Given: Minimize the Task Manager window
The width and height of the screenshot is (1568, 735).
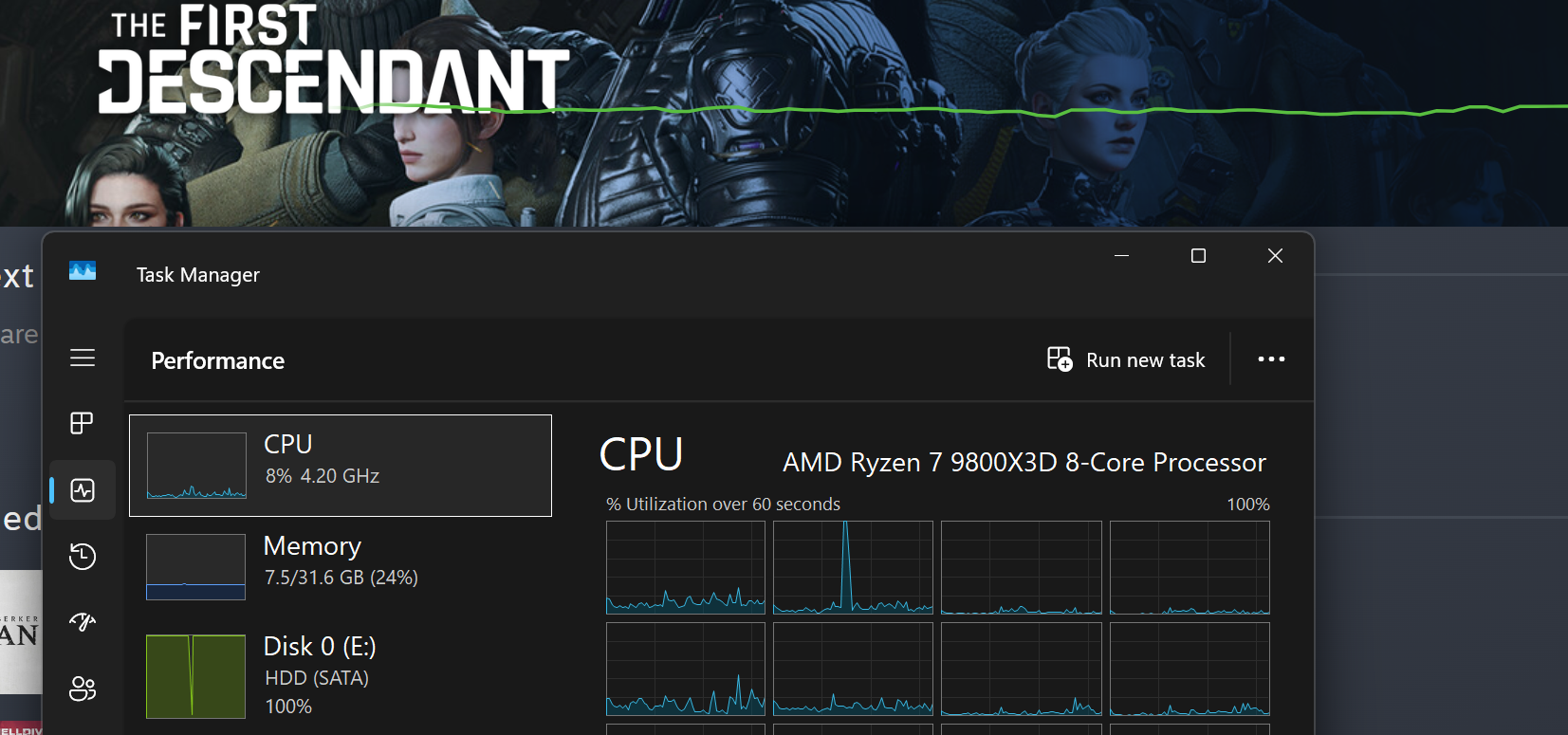Looking at the screenshot, I should click(1121, 256).
